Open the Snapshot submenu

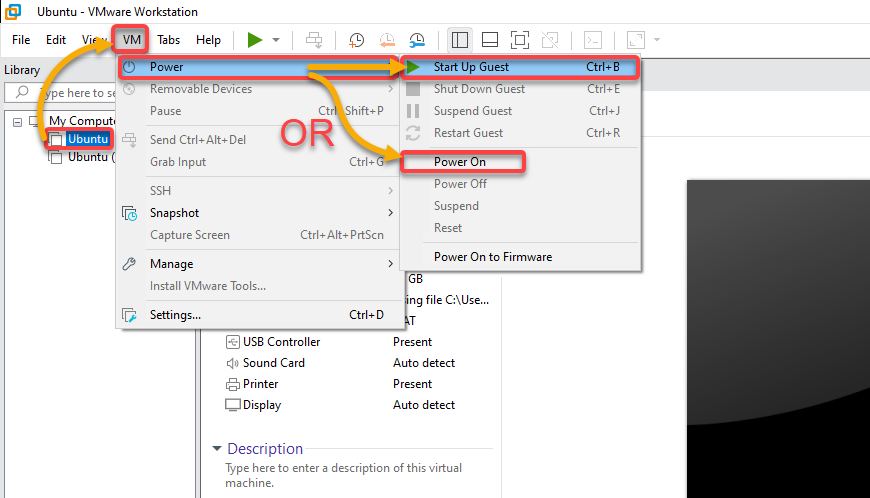tap(259, 213)
